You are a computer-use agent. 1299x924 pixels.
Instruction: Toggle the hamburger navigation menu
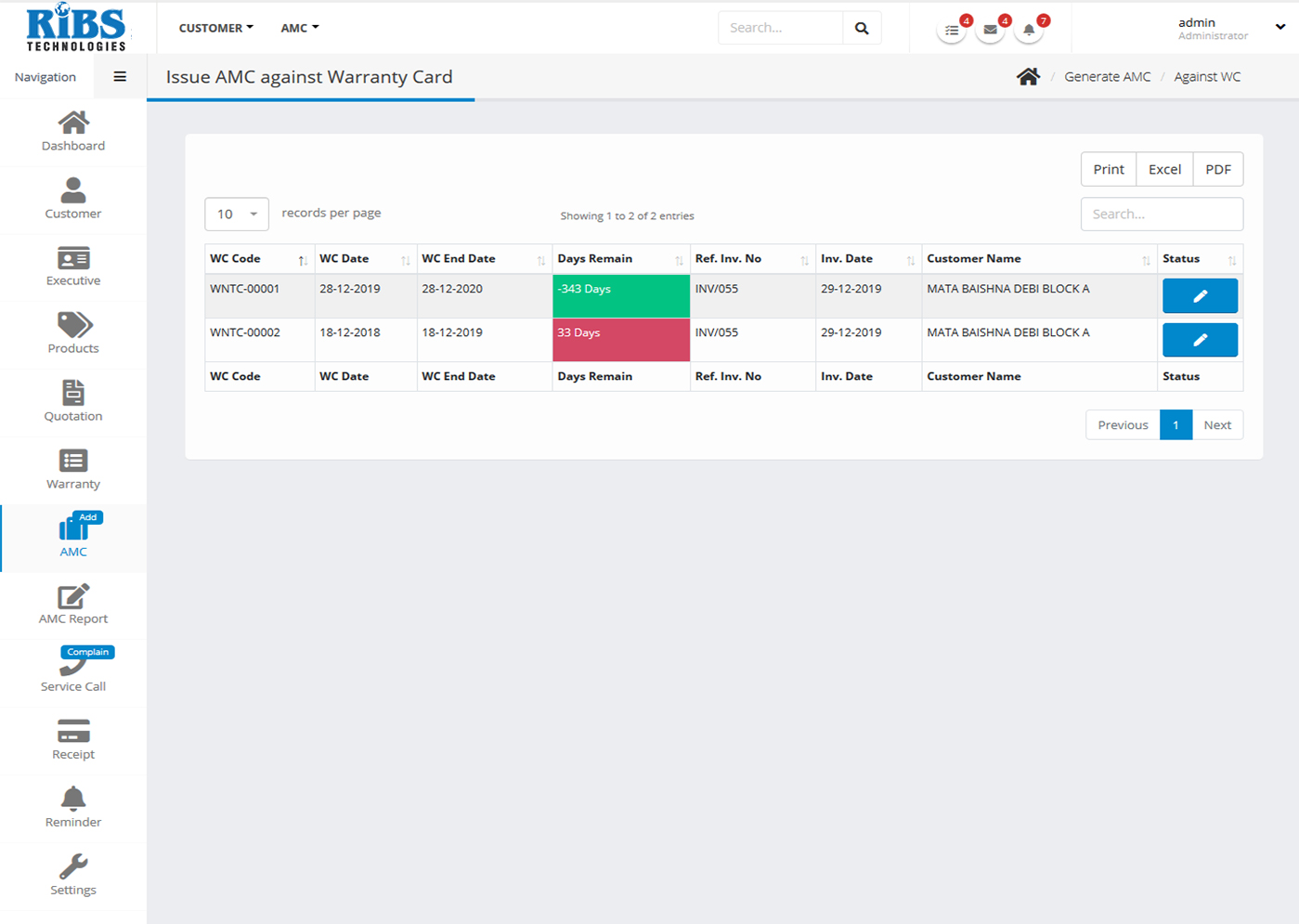tap(120, 77)
